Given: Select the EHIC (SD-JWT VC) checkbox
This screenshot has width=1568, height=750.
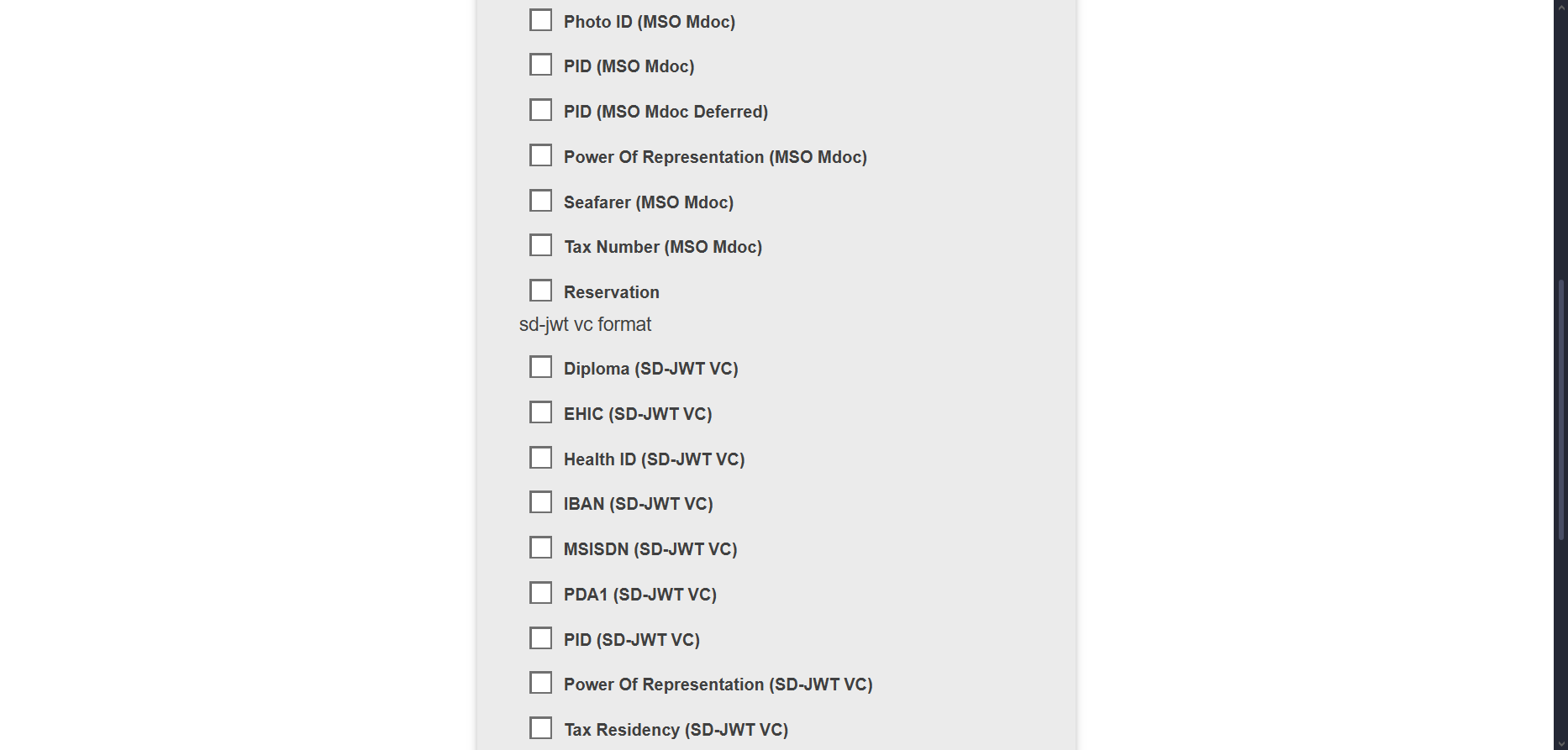Looking at the screenshot, I should 541,413.
